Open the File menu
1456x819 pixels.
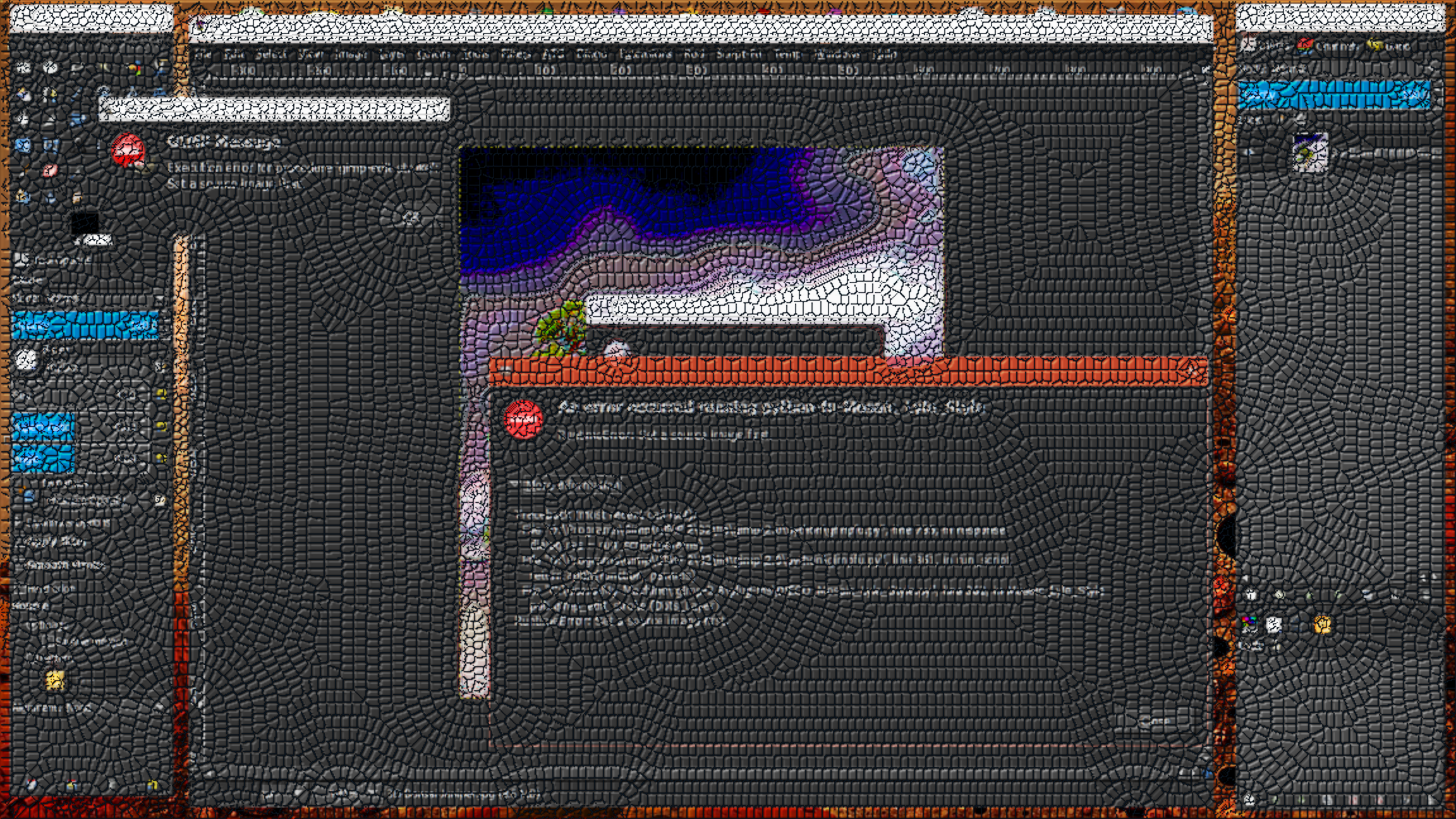tap(203, 55)
